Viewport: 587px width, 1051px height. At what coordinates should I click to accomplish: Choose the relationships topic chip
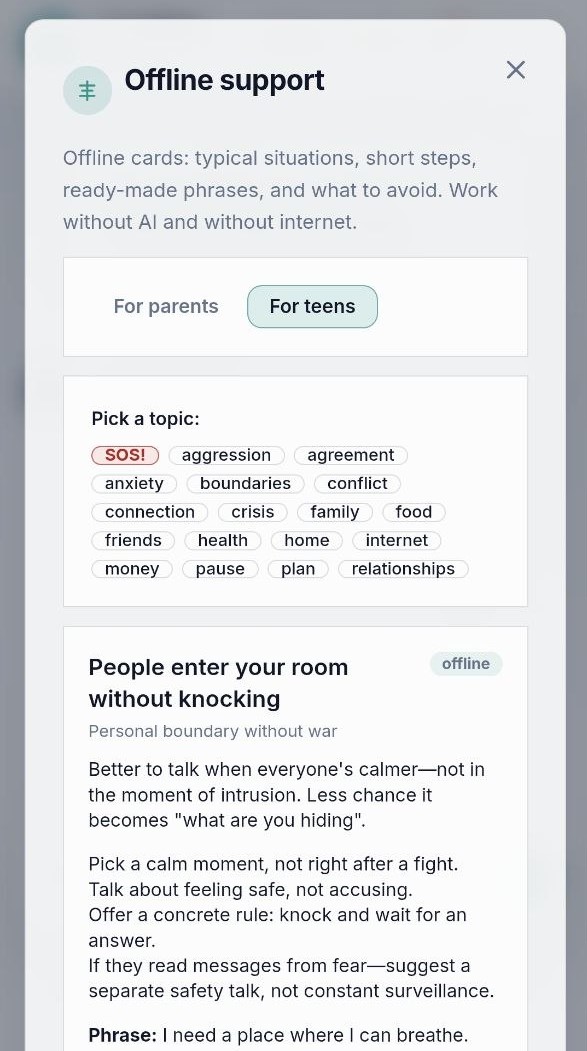pyautogui.click(x=403, y=569)
